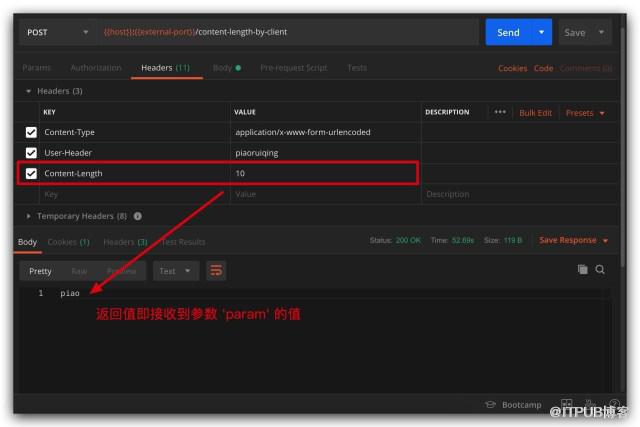Click the search response icon
This screenshot has height=427, width=640.
(x=600, y=269)
